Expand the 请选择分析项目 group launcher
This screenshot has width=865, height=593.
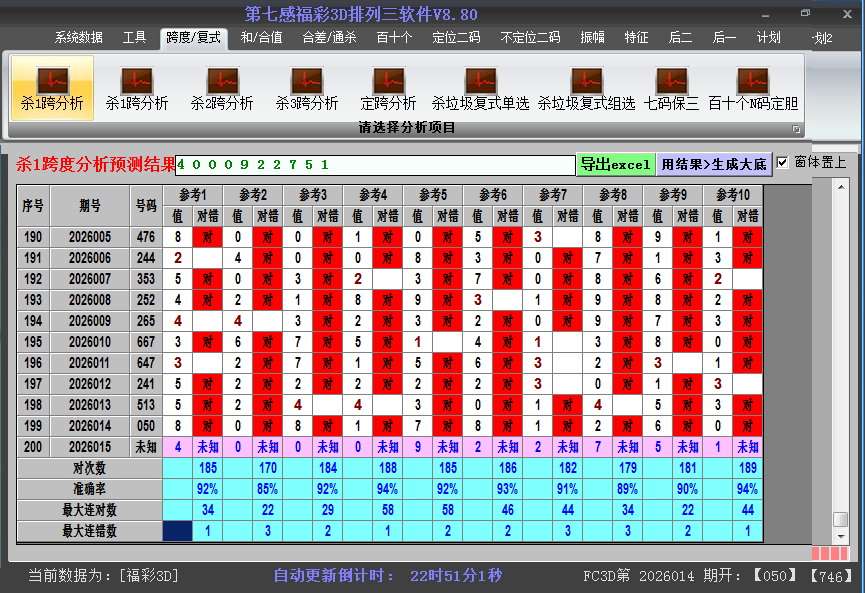click(x=797, y=129)
